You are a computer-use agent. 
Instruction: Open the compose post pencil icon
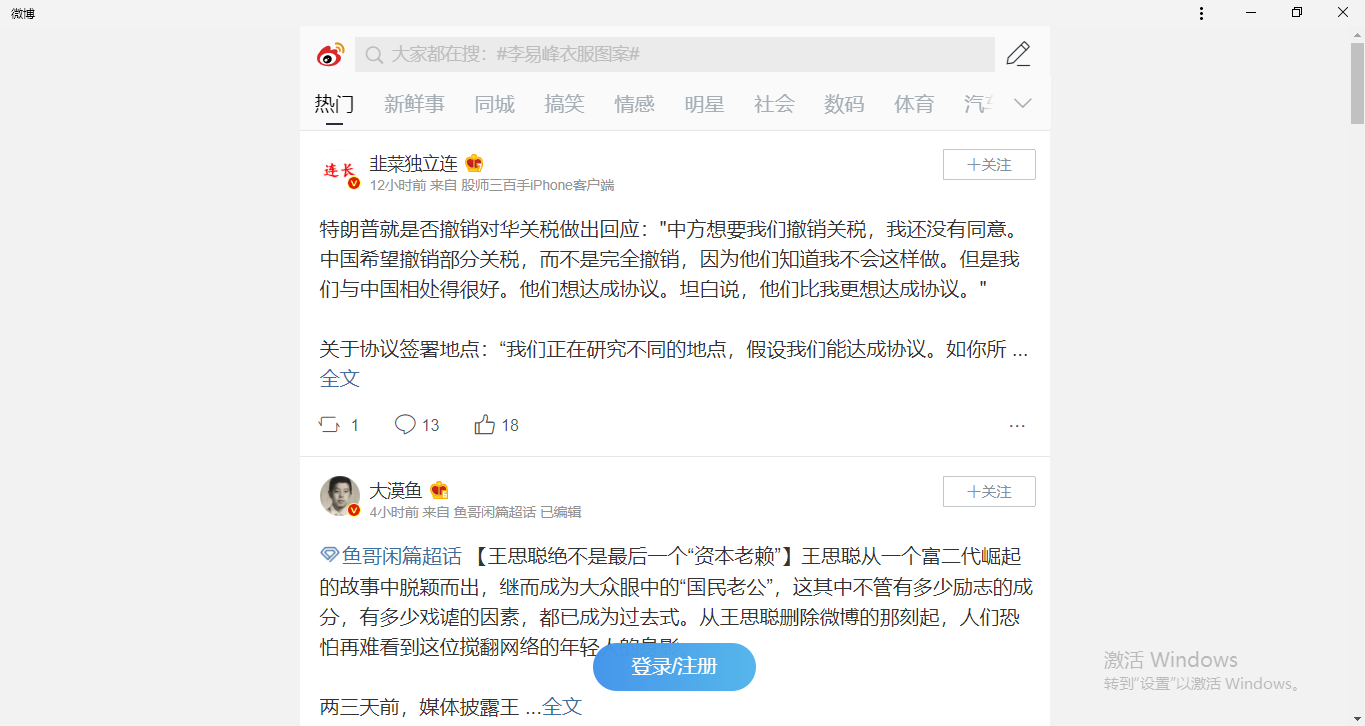pos(1018,54)
